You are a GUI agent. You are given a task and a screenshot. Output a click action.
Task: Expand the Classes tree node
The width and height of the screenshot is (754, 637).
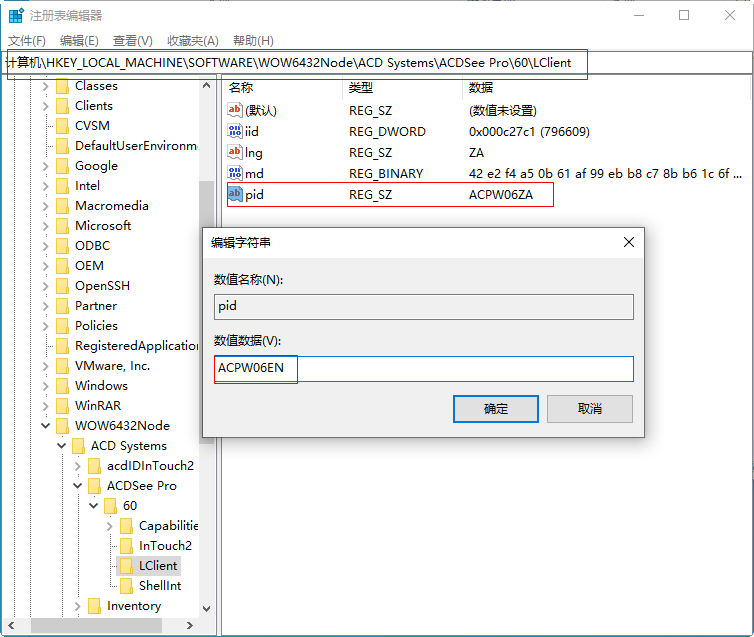[x=46, y=86]
